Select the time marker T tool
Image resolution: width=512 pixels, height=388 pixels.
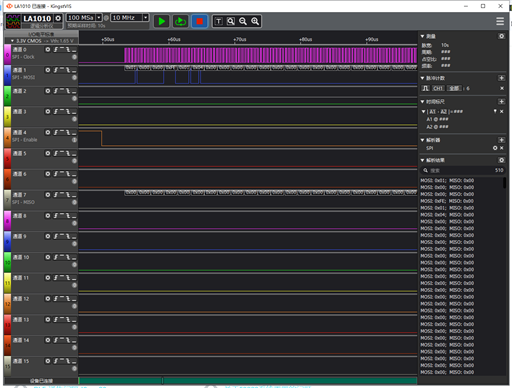coord(218,21)
